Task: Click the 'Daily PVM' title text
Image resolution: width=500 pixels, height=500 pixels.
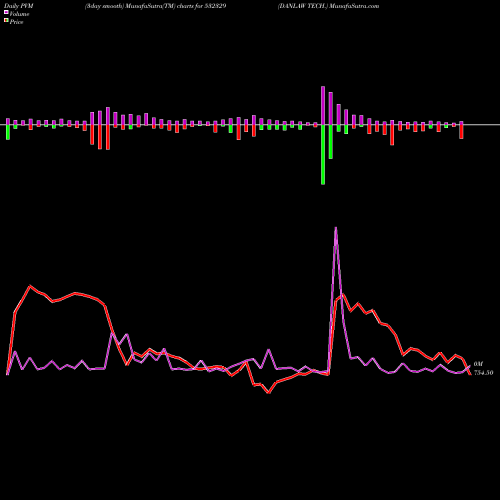Action: (20, 6)
